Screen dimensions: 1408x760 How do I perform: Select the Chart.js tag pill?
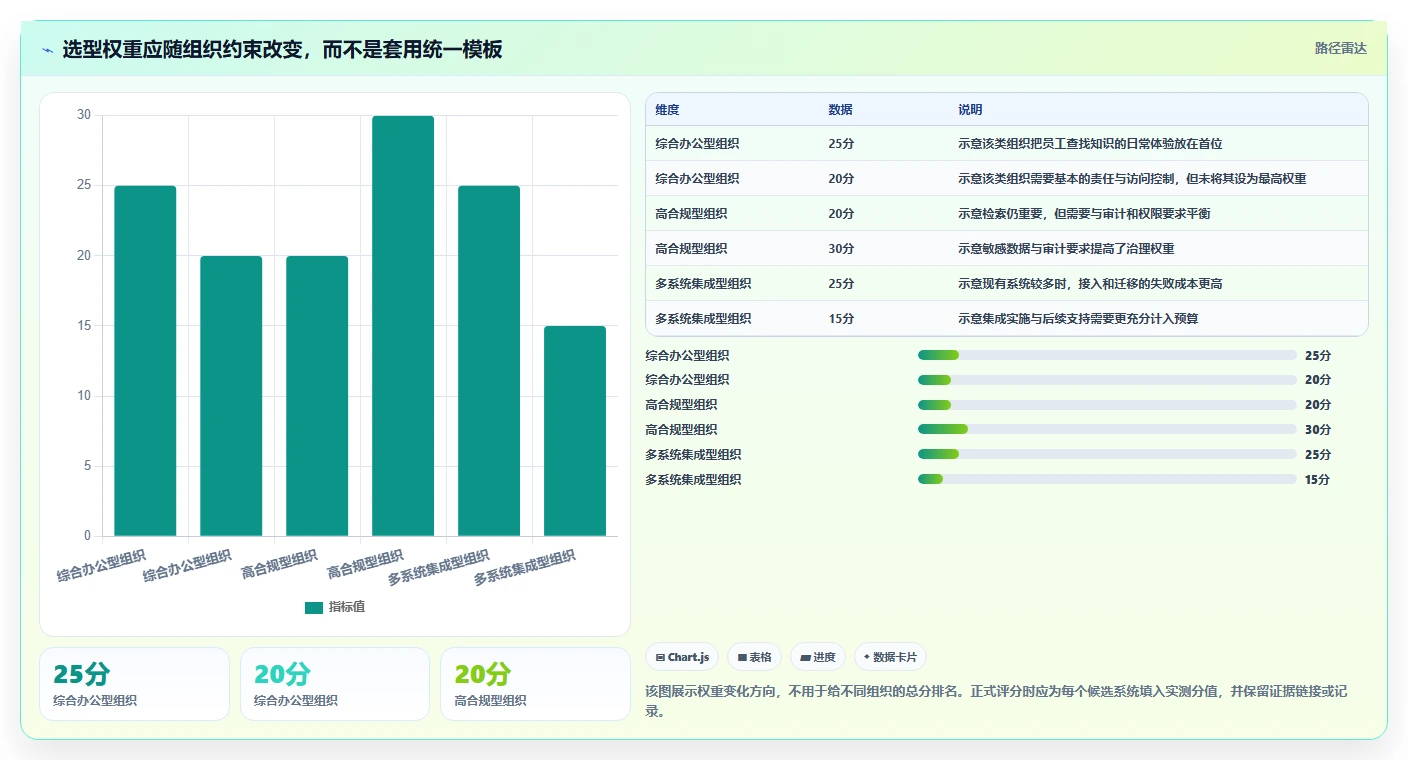682,657
